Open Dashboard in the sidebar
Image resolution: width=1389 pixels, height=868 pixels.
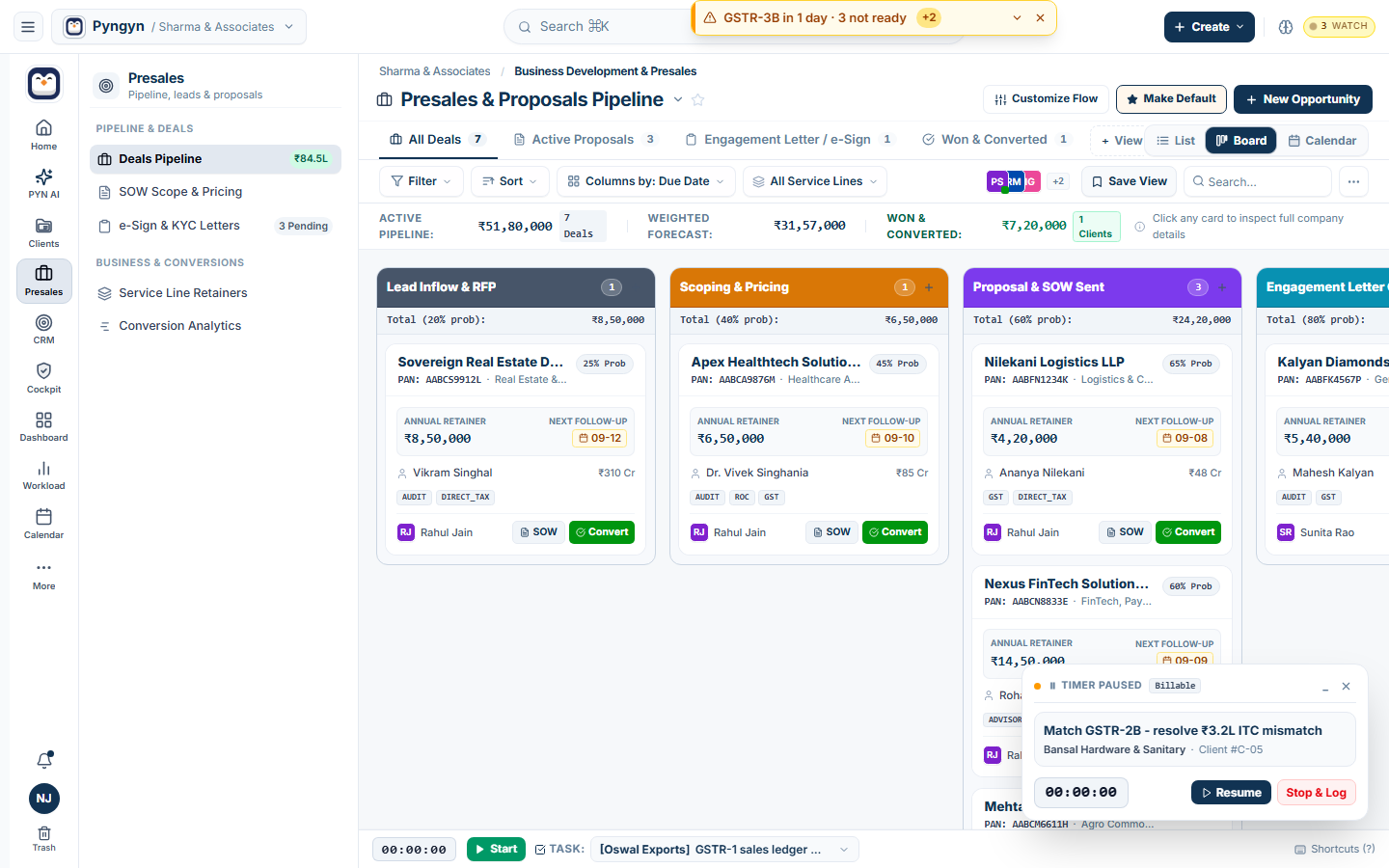tap(43, 426)
